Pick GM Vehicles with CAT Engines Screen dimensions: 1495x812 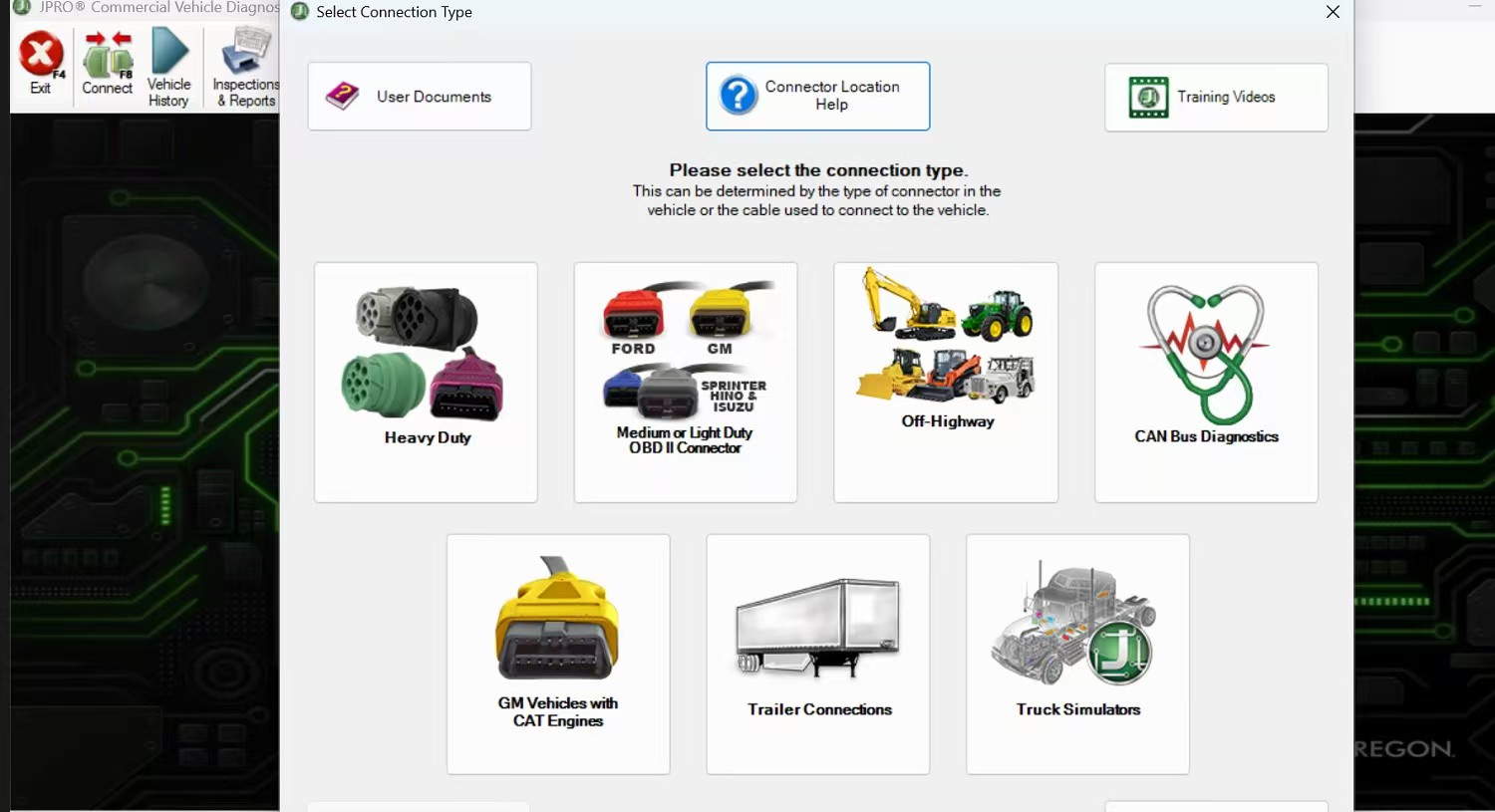[558, 654]
